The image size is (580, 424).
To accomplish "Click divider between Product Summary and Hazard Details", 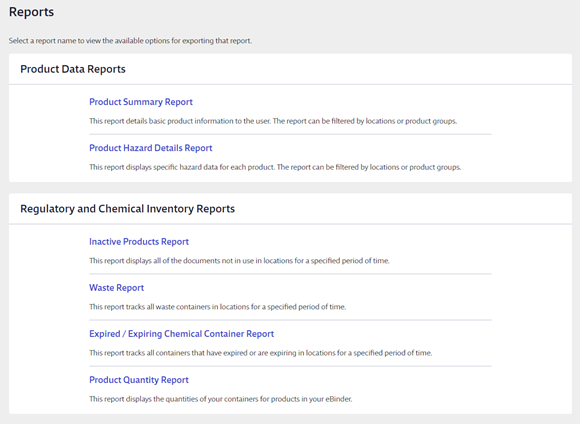I will 290,134.
